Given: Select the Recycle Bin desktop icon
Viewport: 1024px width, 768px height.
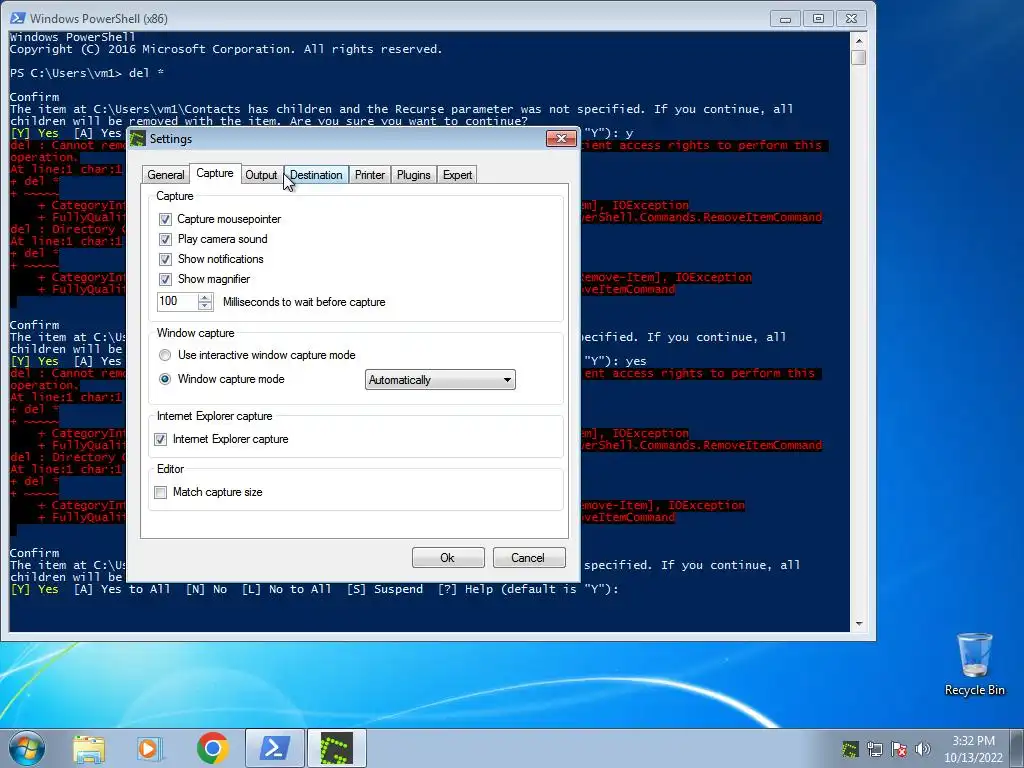Looking at the screenshot, I should pos(974,664).
